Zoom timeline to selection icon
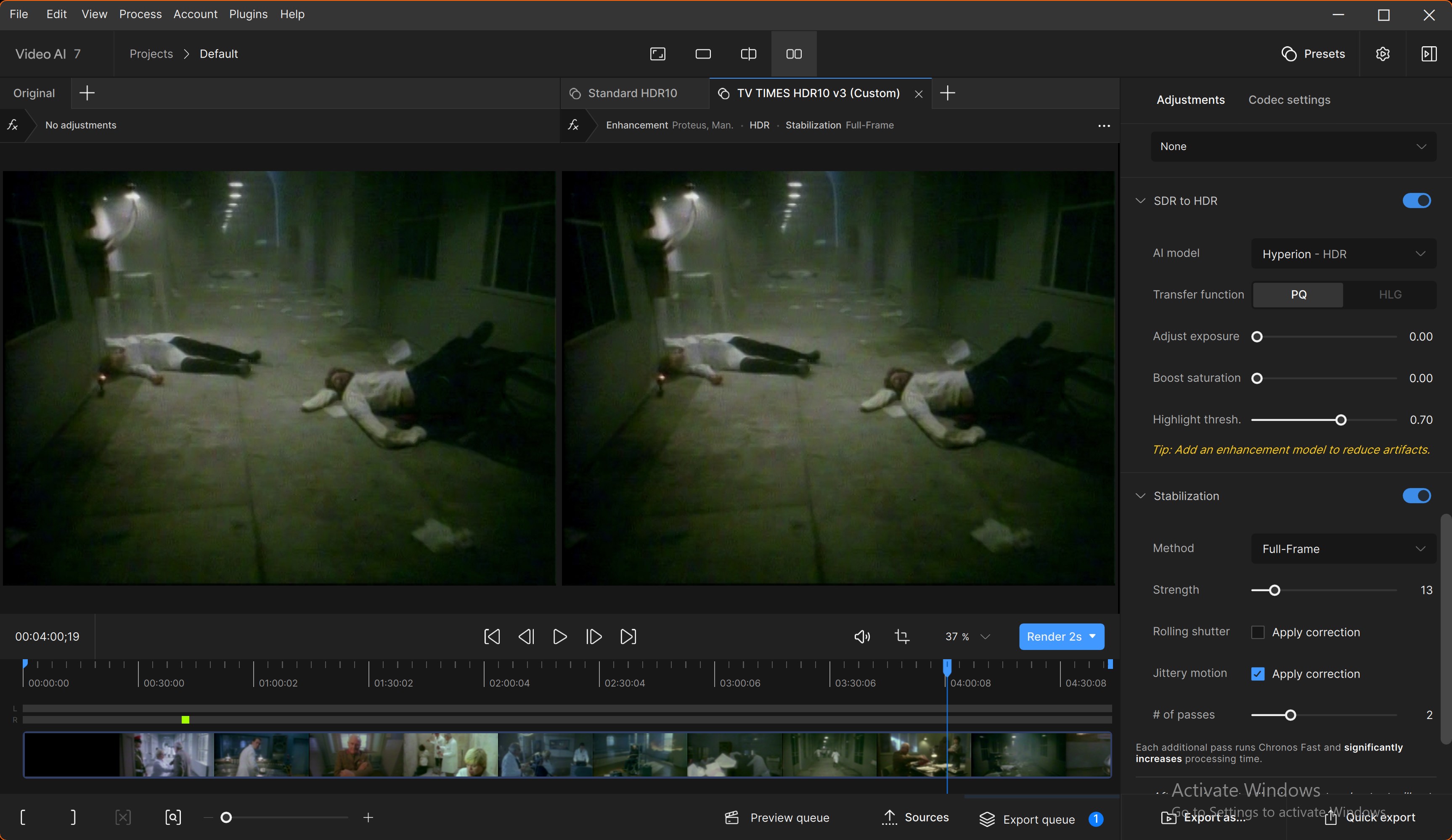 click(173, 817)
